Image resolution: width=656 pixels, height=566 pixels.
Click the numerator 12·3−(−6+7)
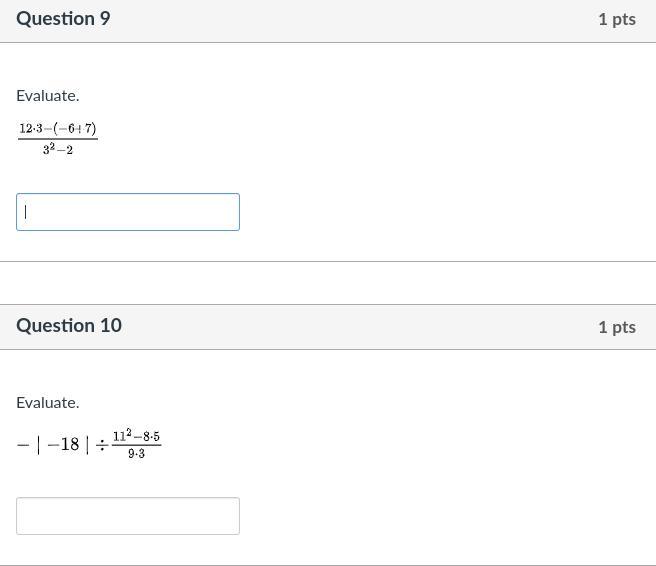coord(57,129)
